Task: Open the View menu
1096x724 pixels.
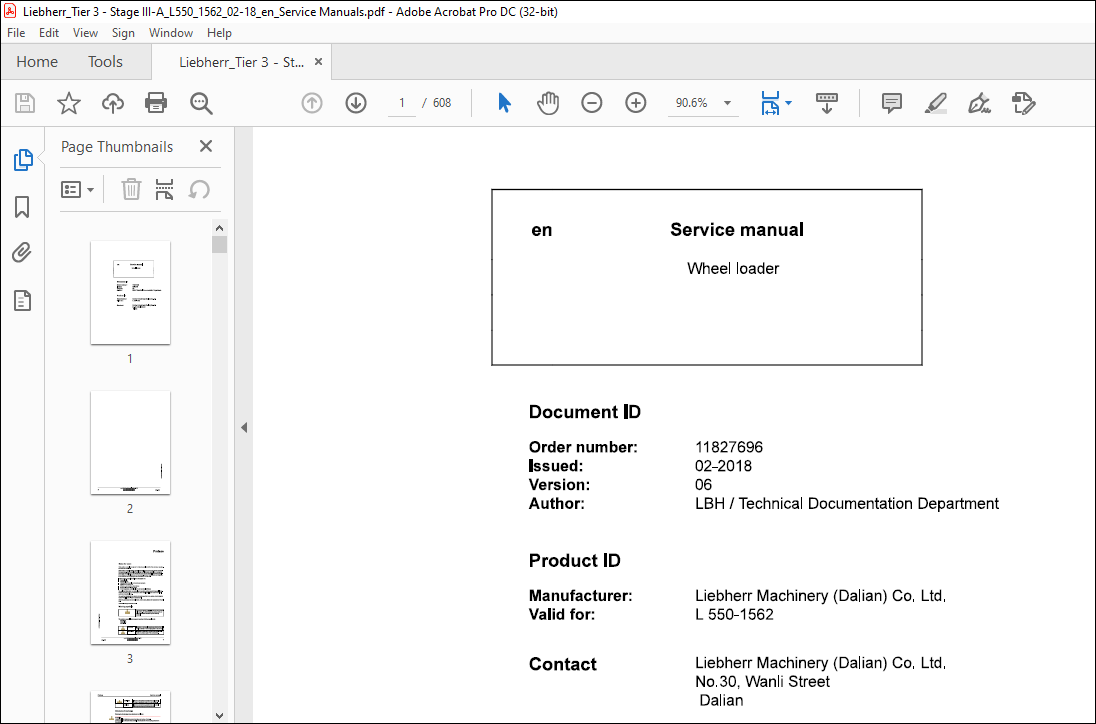Action: click(x=85, y=33)
